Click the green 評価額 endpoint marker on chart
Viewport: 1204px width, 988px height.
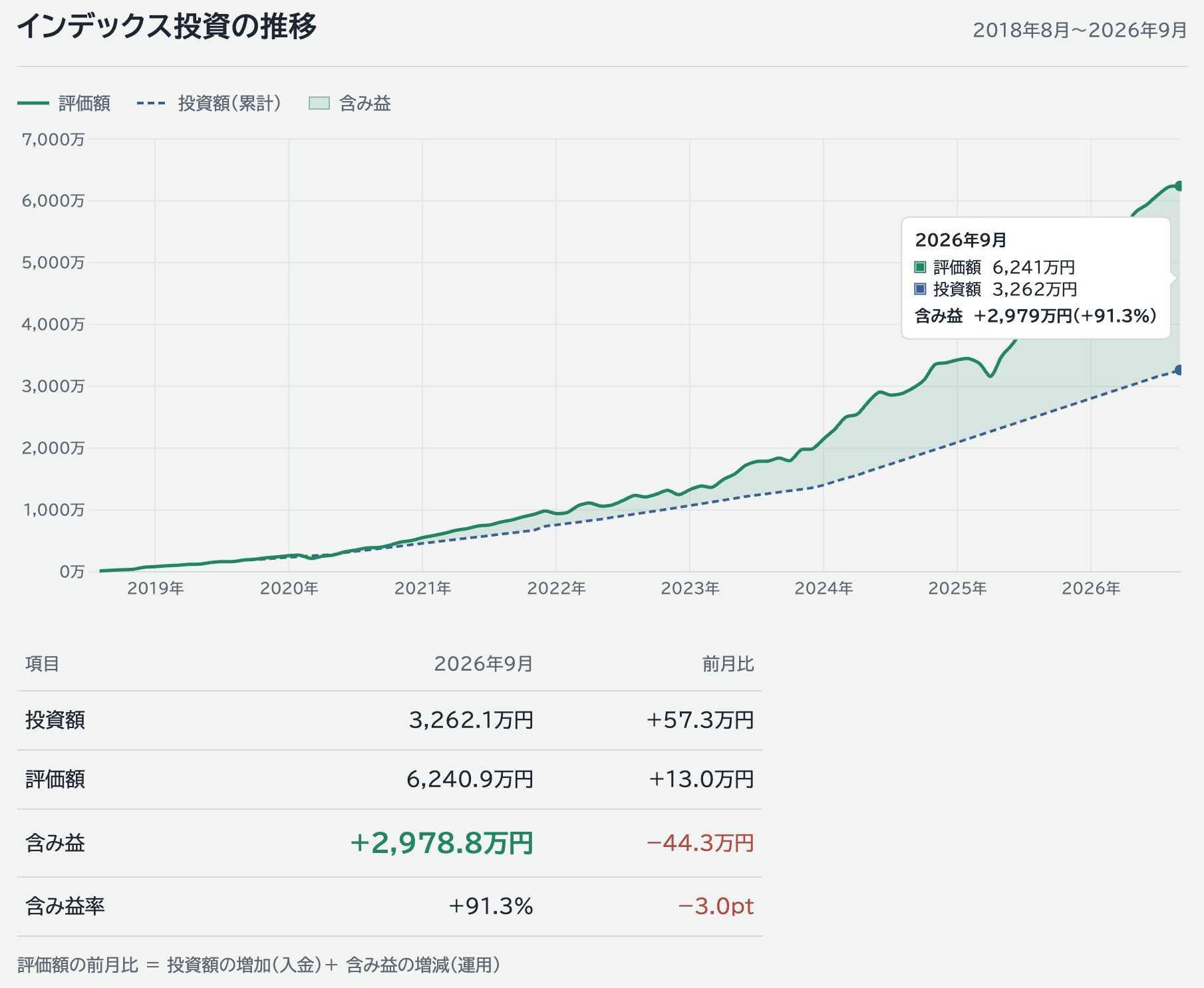1179,186
